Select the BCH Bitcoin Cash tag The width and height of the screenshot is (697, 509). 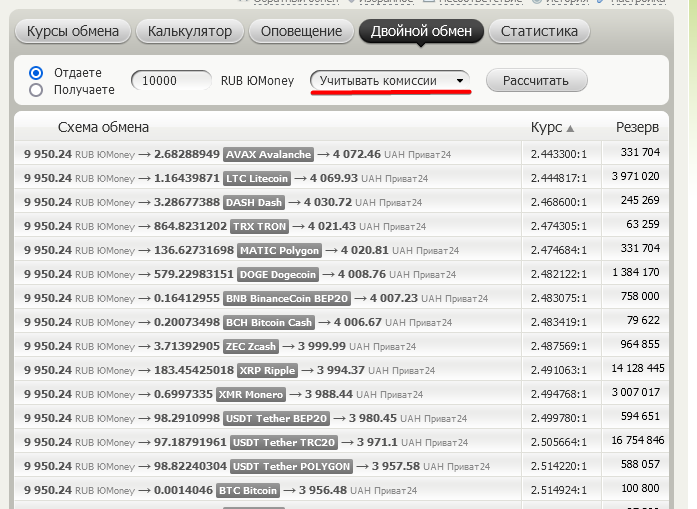[x=269, y=322]
